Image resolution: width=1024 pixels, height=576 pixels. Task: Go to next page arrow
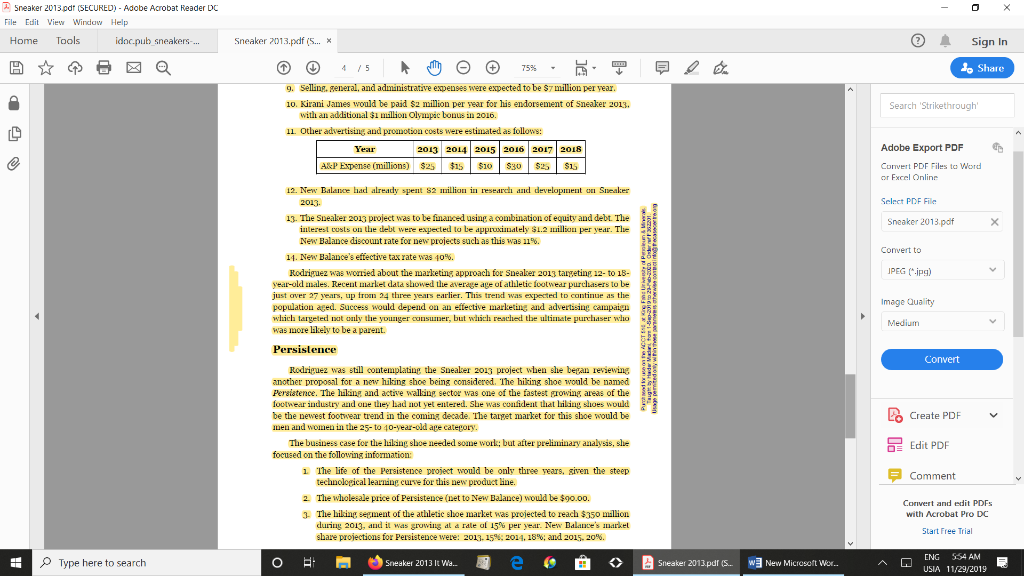point(313,68)
